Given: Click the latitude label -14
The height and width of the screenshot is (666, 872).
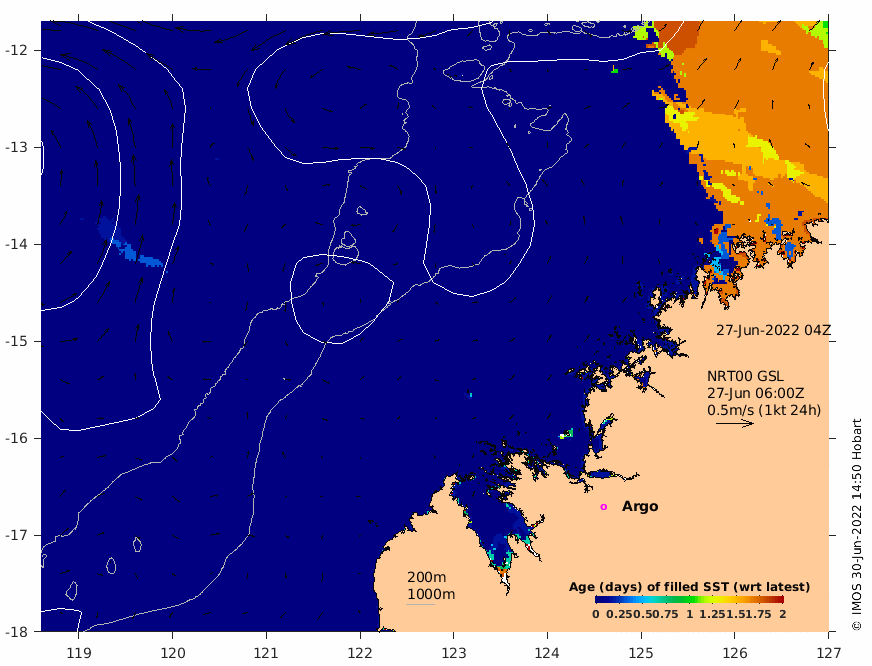Looking at the screenshot, I should 16,245.
